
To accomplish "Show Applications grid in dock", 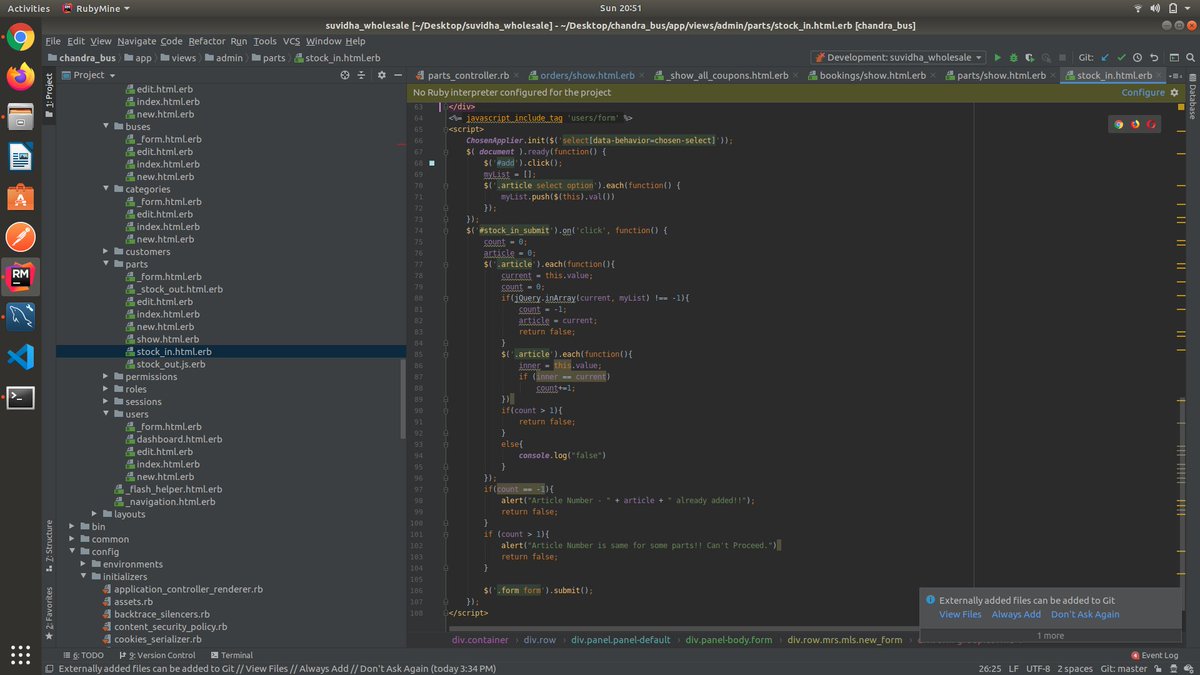I will point(20,655).
